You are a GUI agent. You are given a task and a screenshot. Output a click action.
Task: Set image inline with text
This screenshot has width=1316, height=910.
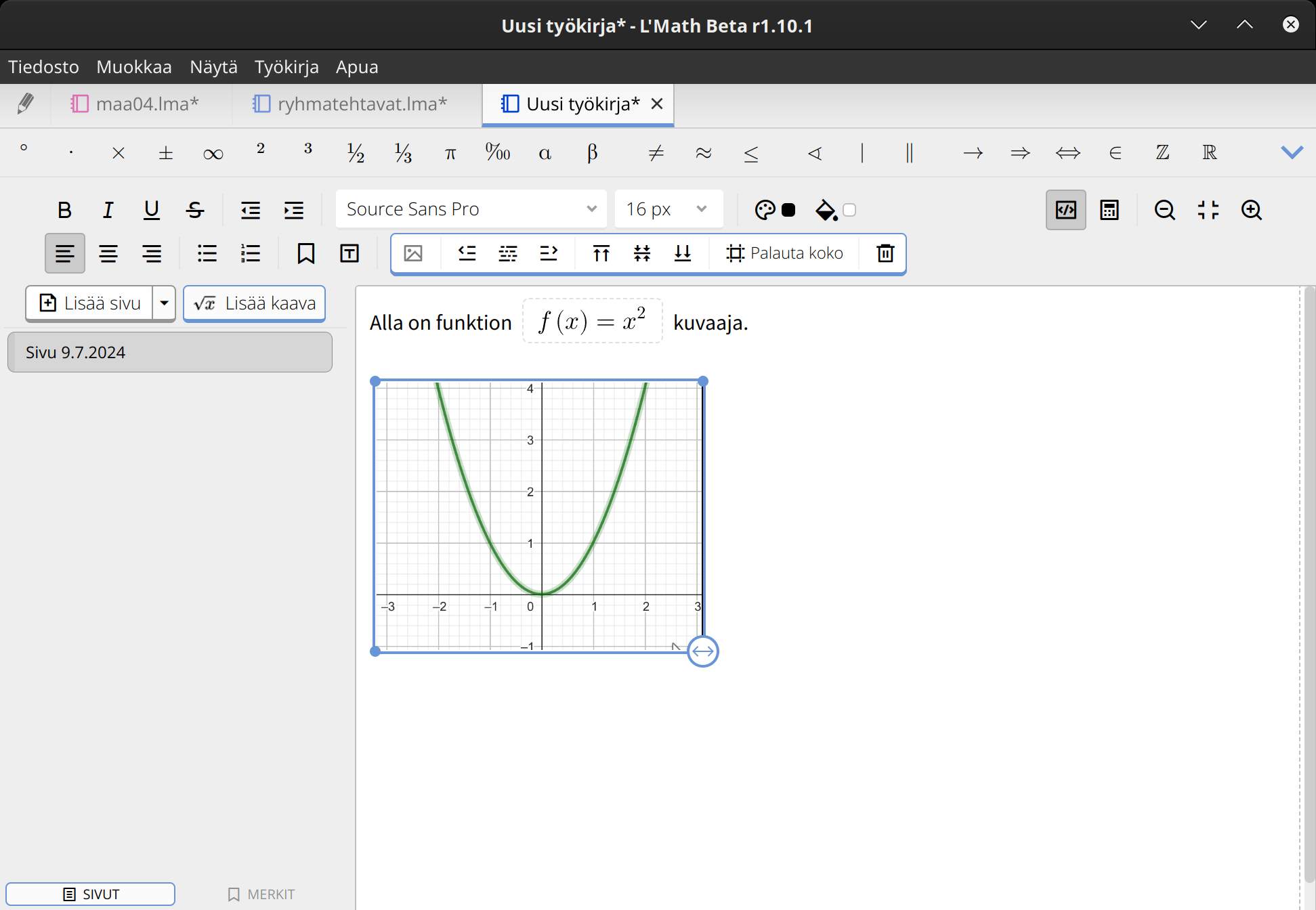(x=508, y=253)
